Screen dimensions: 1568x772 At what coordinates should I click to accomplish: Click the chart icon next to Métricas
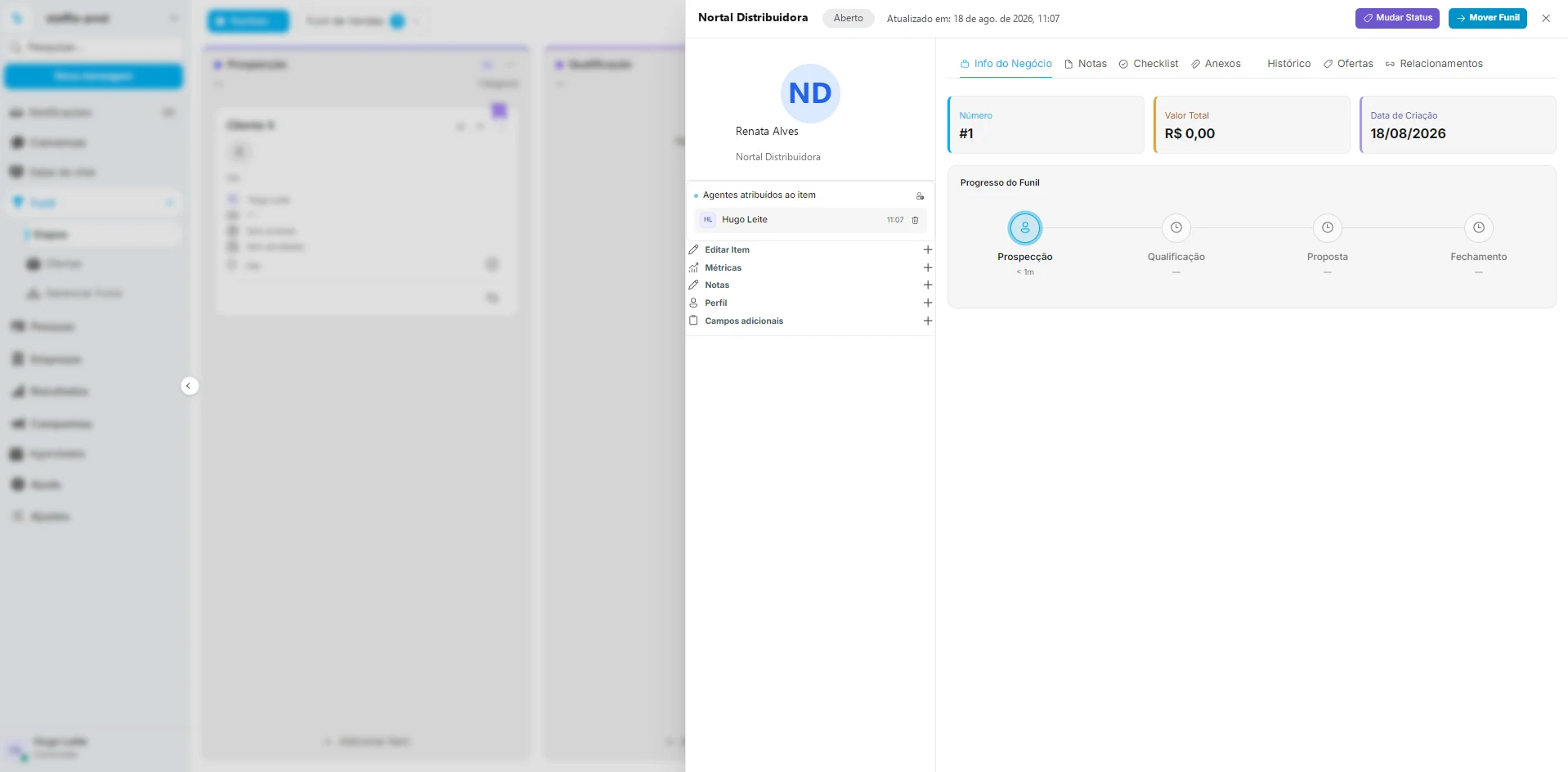point(694,267)
